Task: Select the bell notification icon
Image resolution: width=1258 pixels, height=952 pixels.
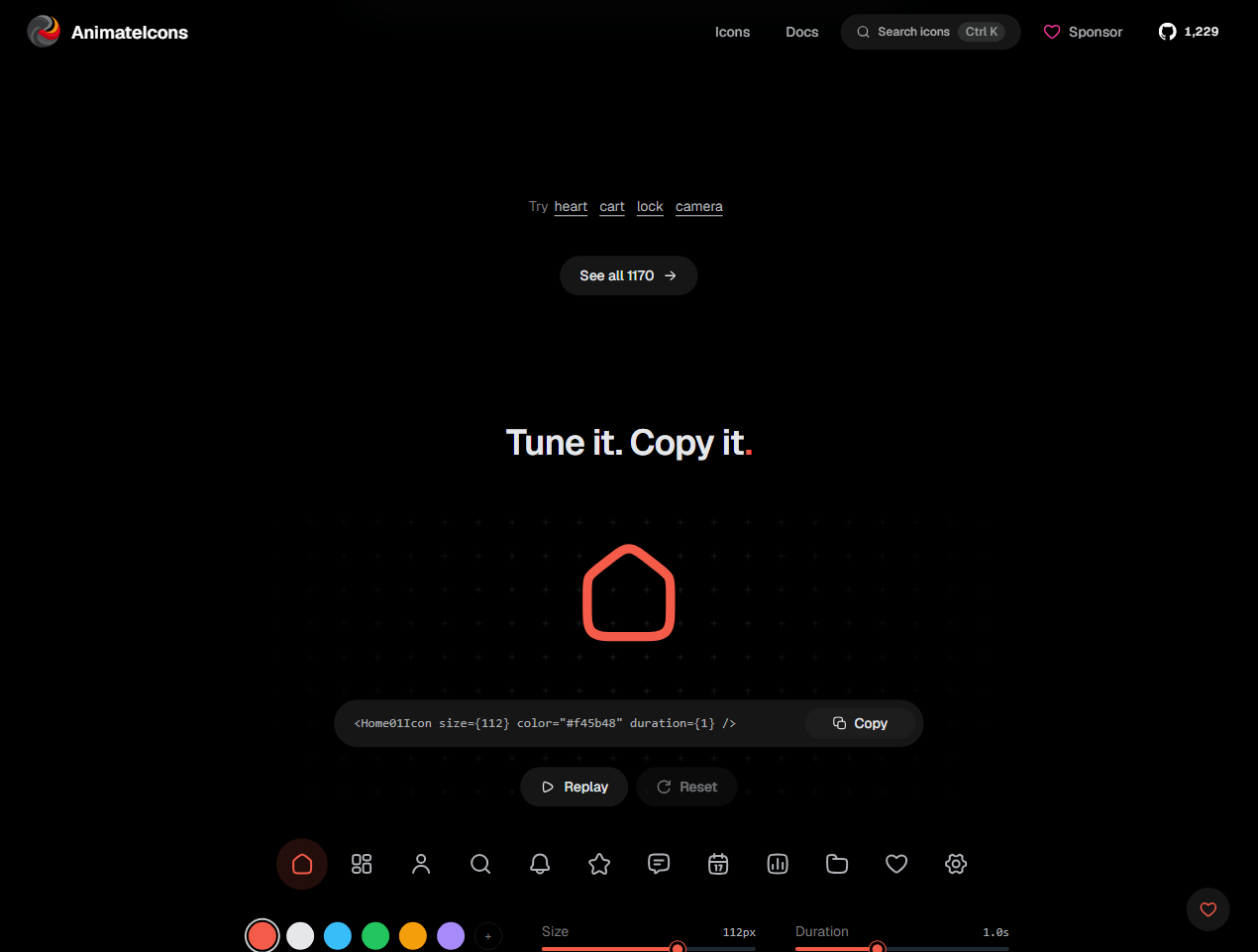Action: click(x=540, y=864)
